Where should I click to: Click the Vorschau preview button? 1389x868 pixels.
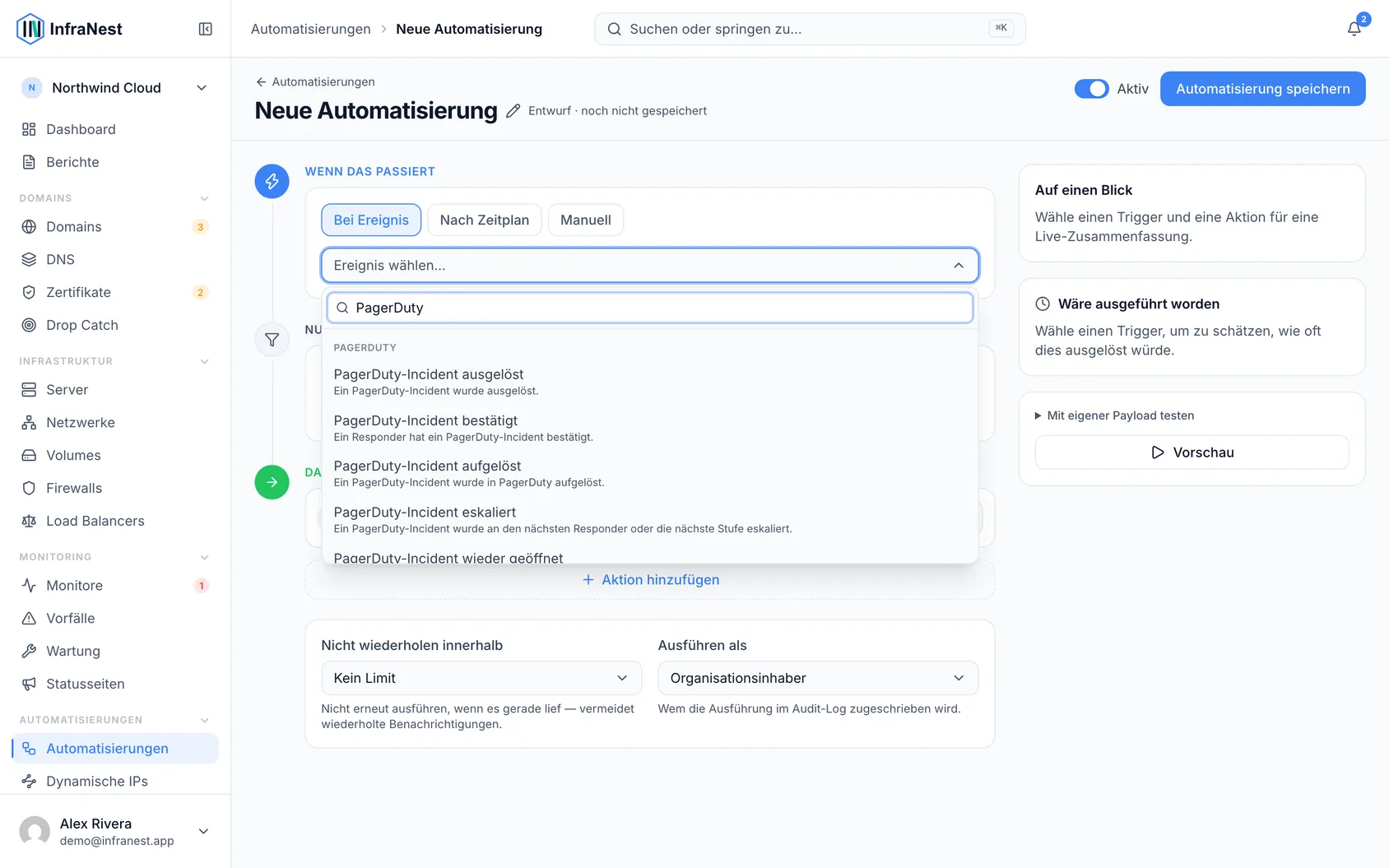pyautogui.click(x=1192, y=453)
